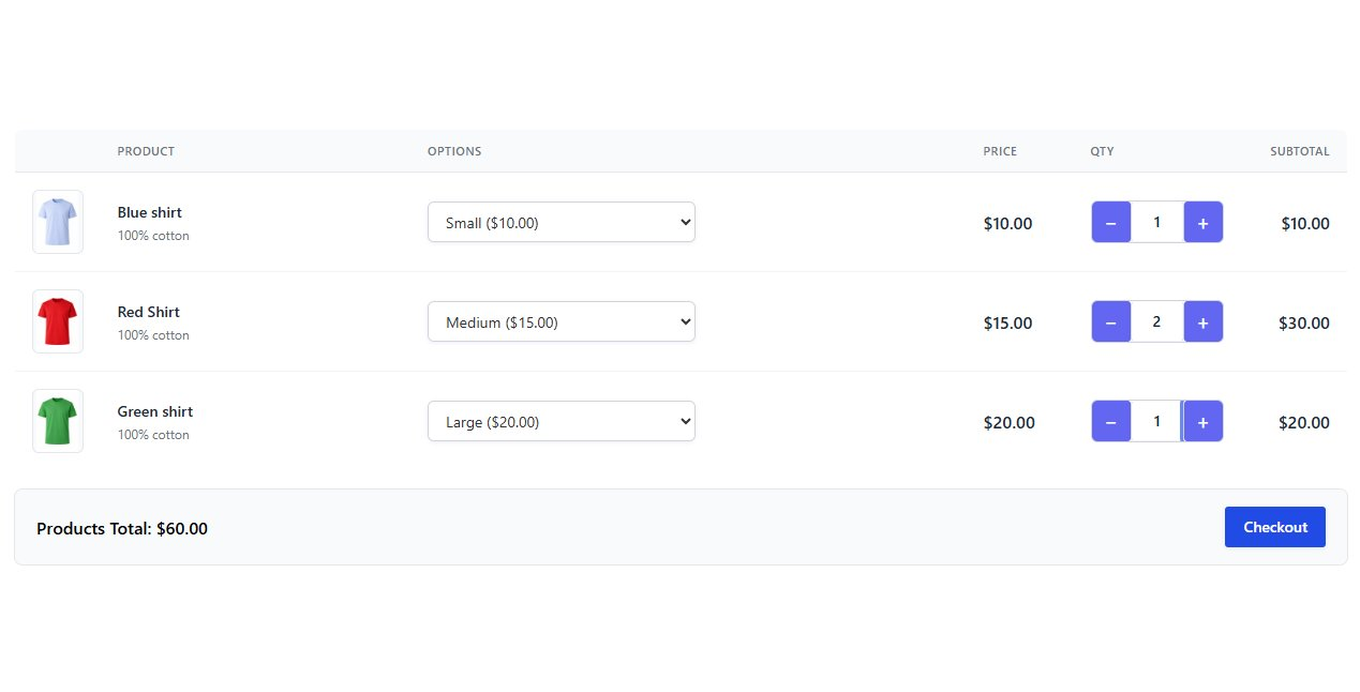This screenshot has width=1360, height=692.
Task: Click the Green shirt product name
Action: point(155,411)
